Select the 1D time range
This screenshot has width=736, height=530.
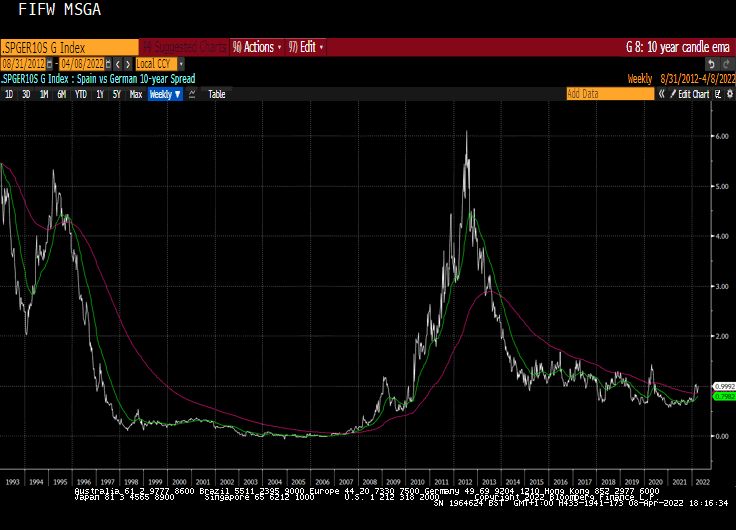[9, 94]
